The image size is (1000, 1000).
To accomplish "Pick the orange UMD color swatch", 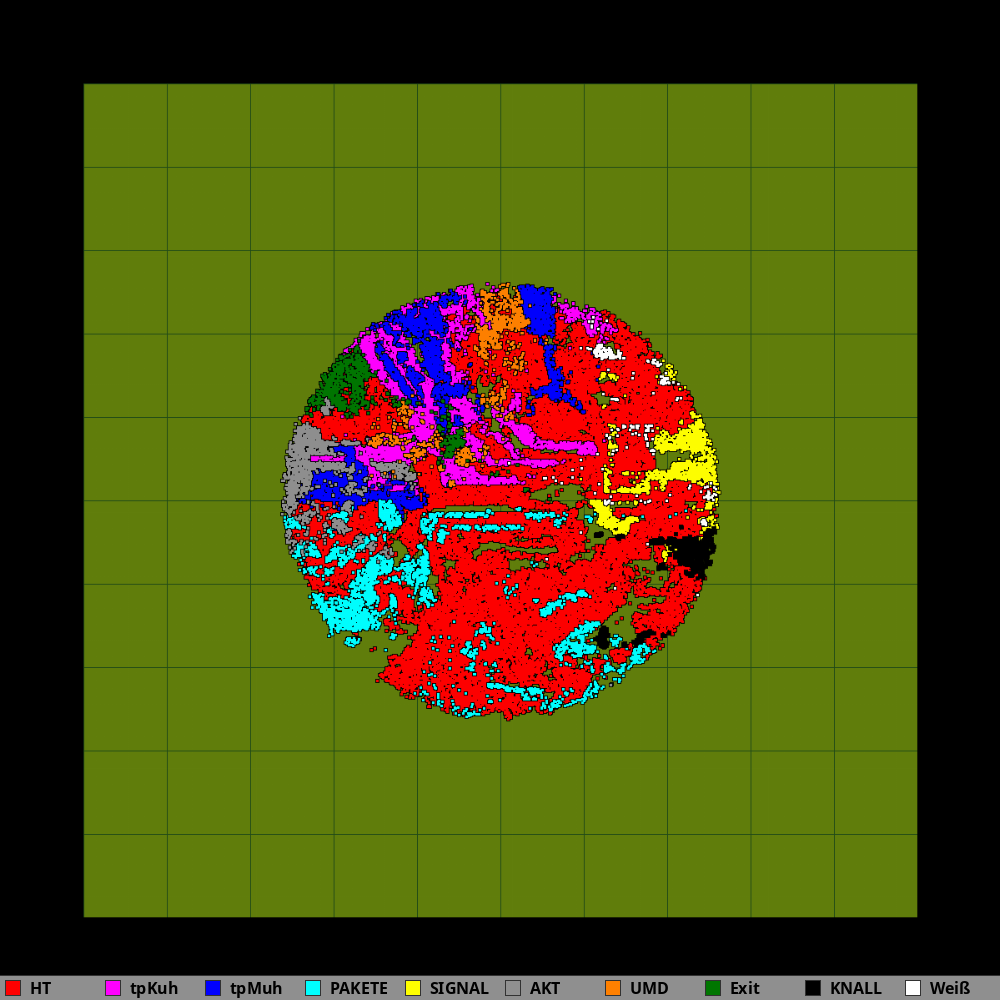I will [x=613, y=988].
